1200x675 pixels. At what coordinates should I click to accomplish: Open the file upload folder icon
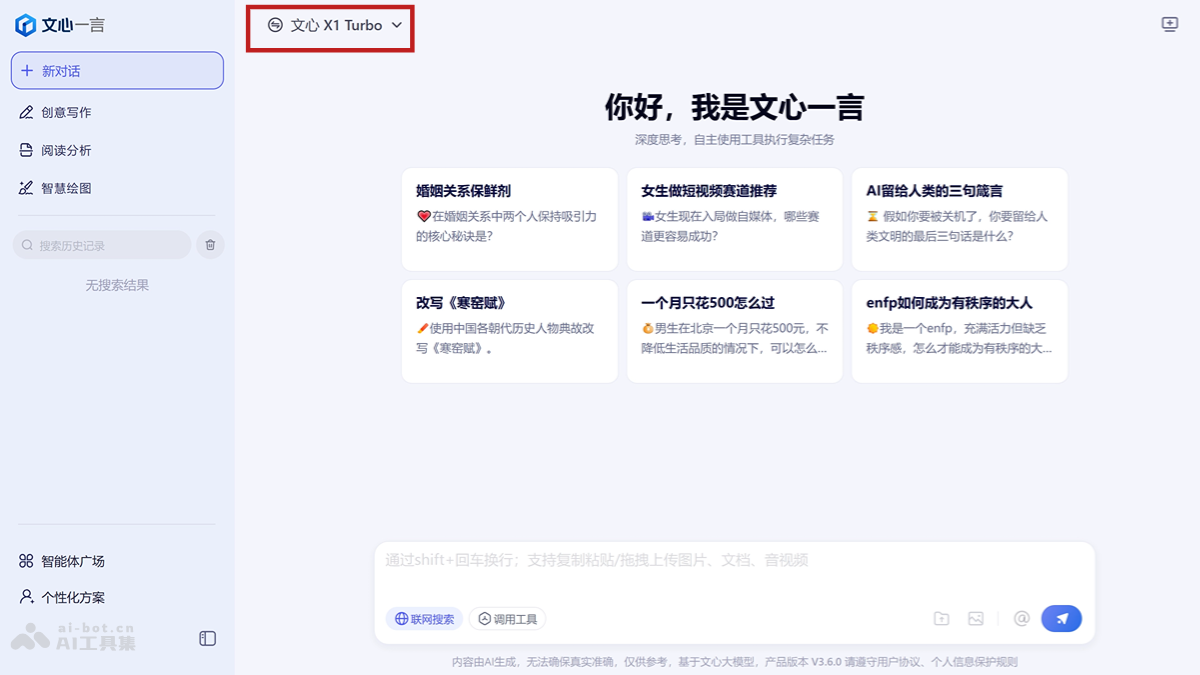coord(941,618)
